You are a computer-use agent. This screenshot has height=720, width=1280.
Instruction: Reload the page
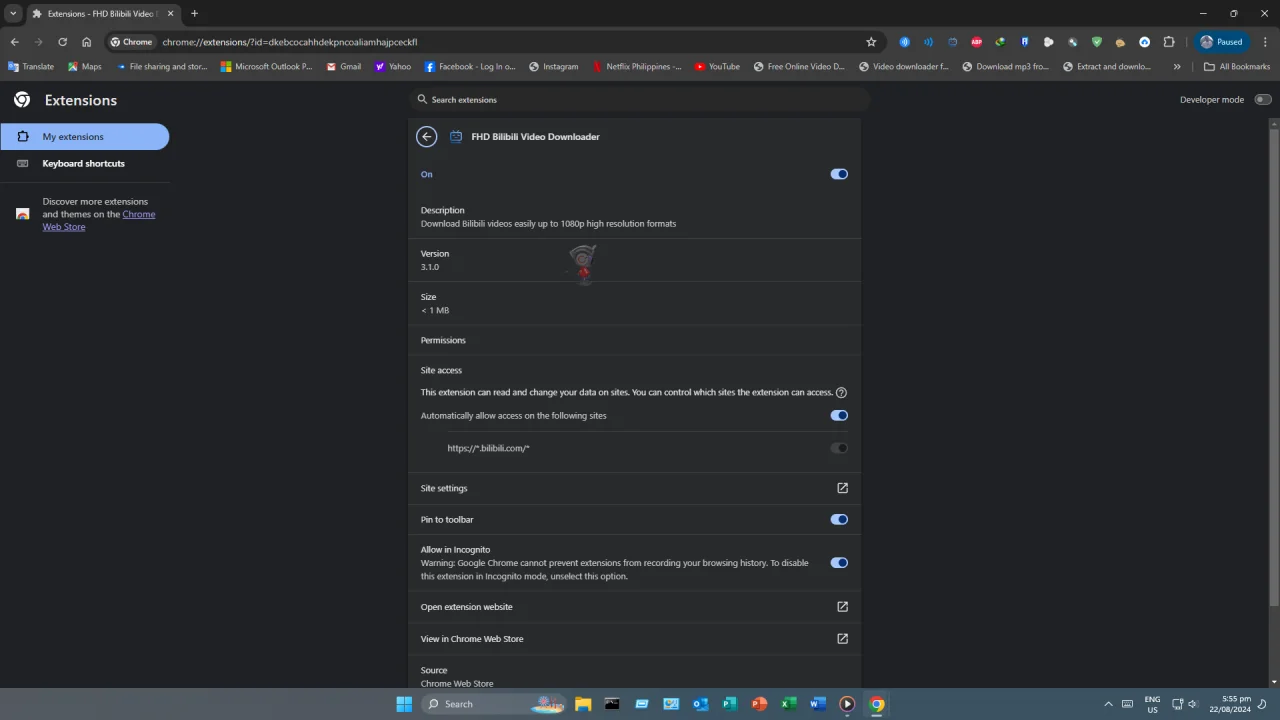(x=62, y=42)
